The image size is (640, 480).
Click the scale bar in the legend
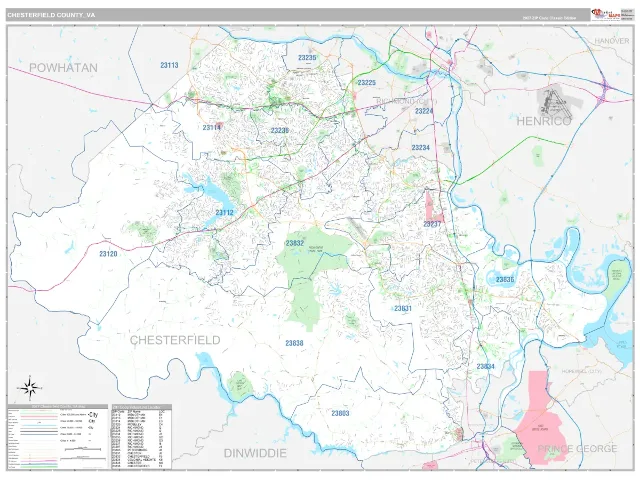pos(83,449)
